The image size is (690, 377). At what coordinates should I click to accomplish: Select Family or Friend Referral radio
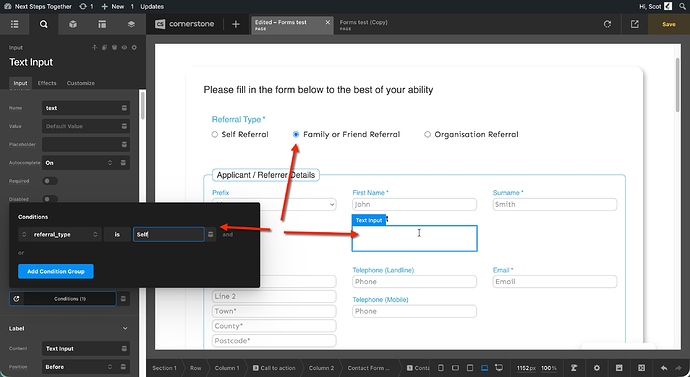click(x=296, y=135)
